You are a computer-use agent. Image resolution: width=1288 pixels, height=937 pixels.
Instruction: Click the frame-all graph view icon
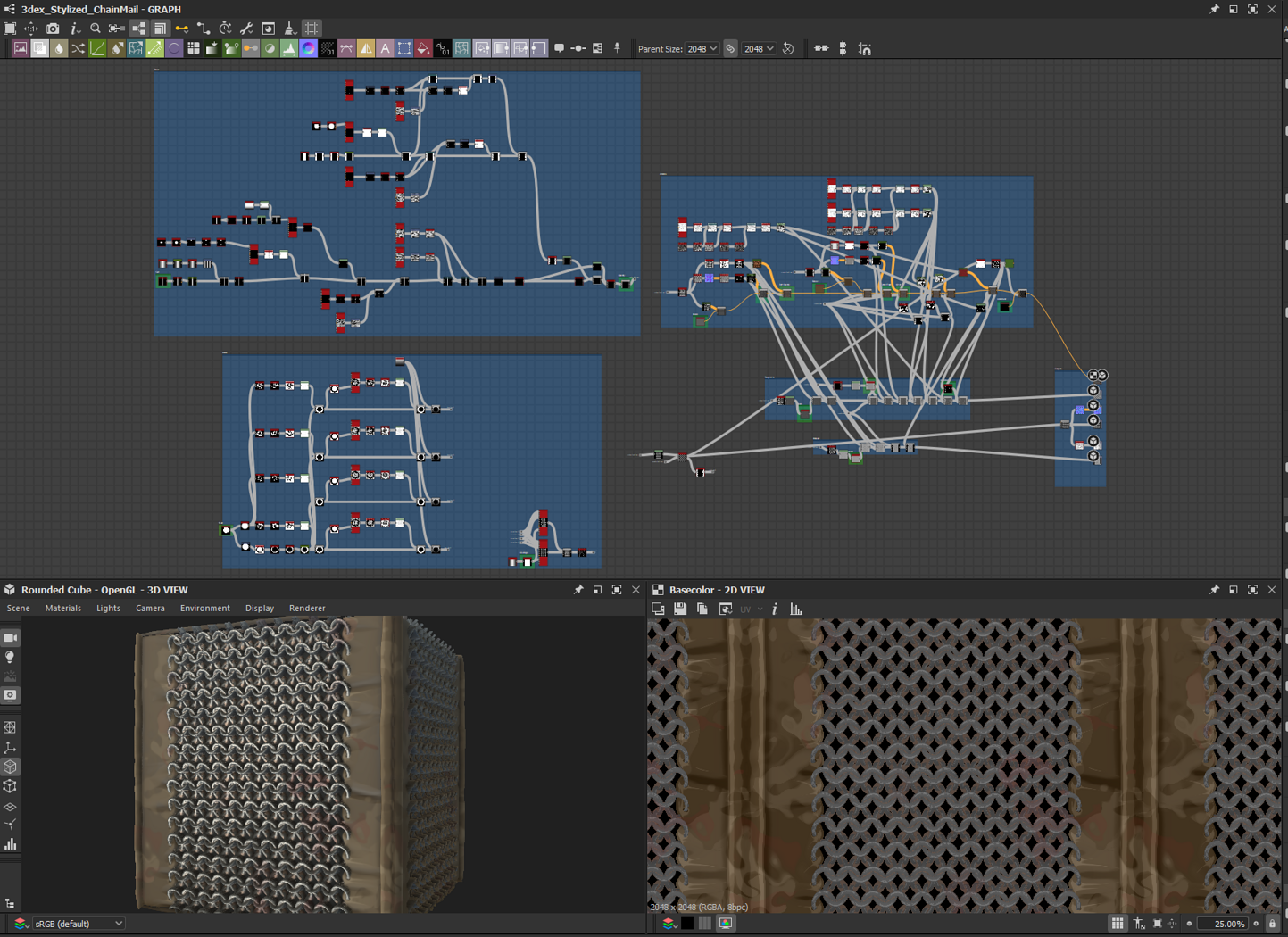[x=10, y=29]
